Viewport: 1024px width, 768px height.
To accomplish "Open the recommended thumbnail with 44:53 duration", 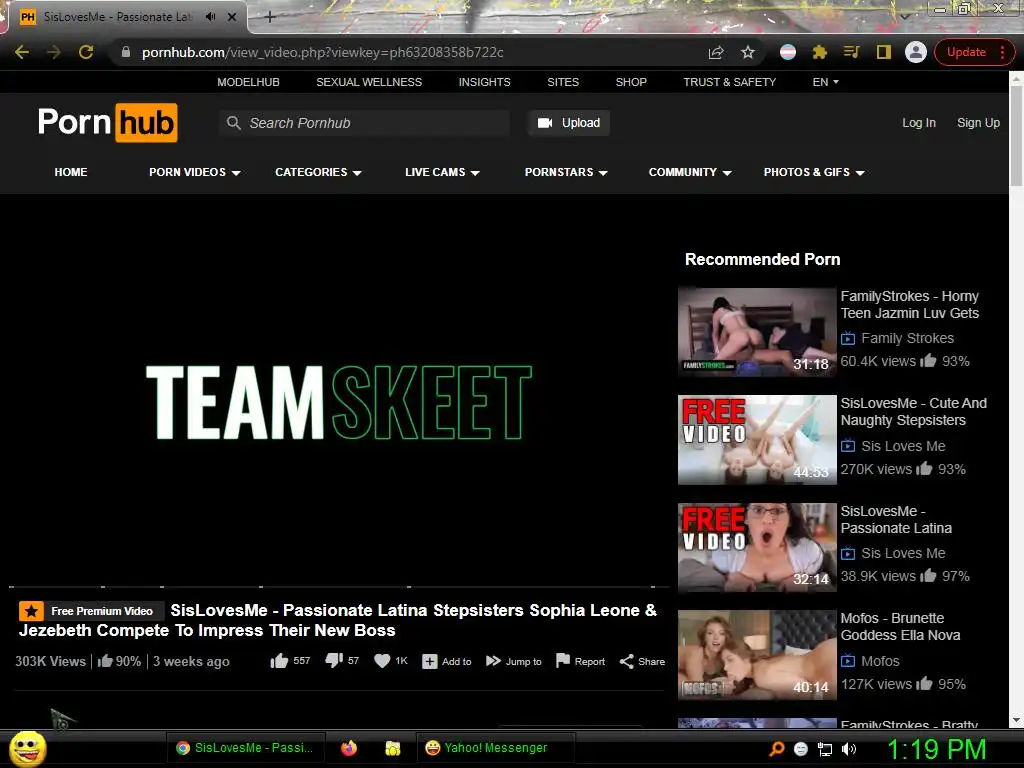I will [757, 440].
